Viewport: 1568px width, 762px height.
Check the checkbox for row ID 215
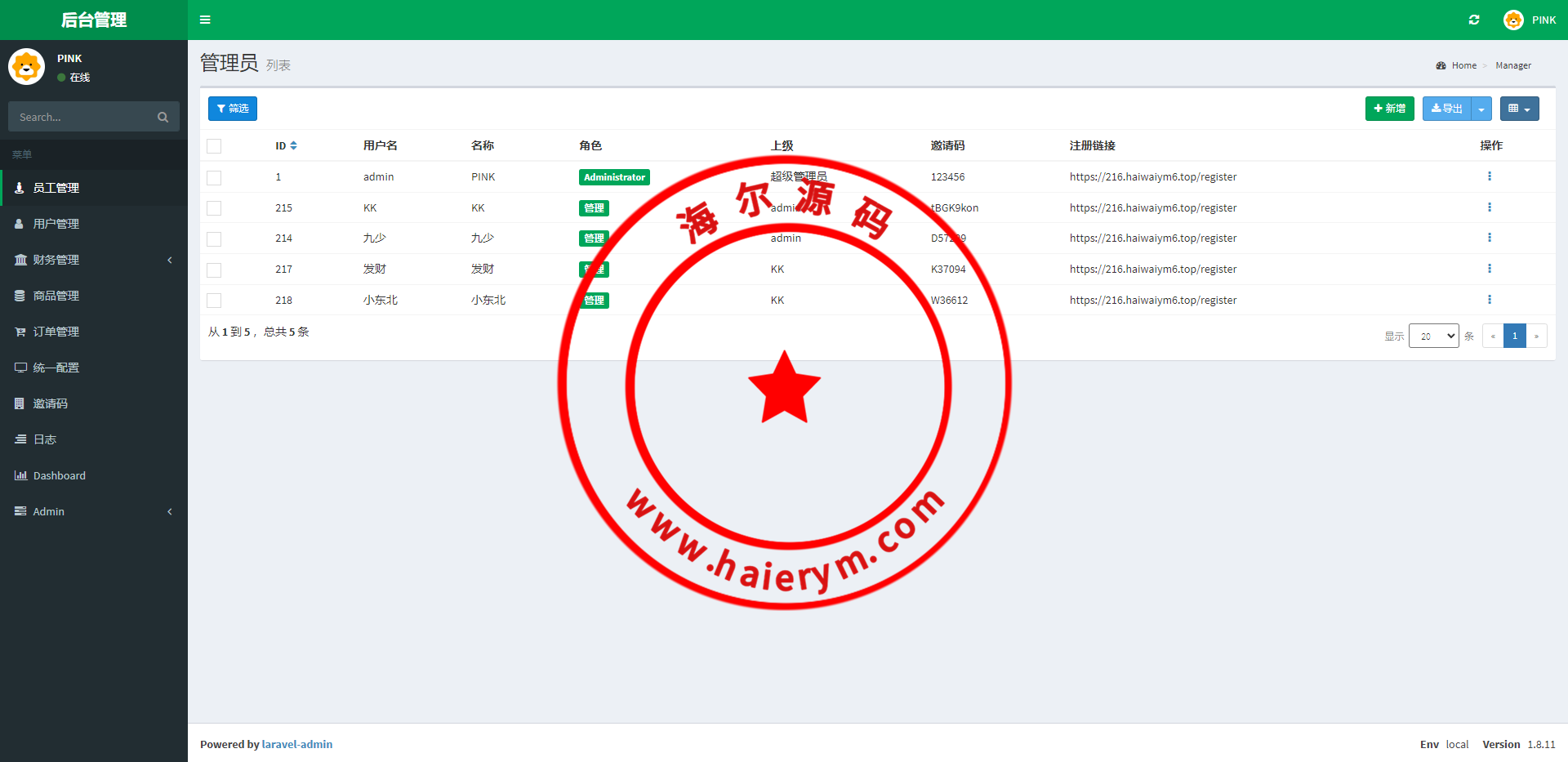tap(214, 208)
